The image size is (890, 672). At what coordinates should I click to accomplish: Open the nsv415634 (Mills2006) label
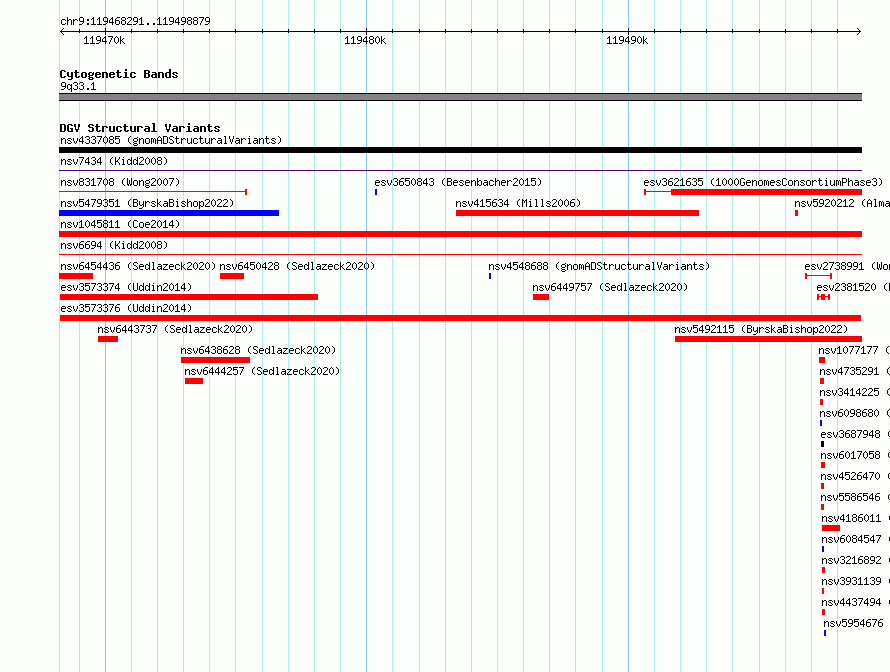(x=518, y=203)
